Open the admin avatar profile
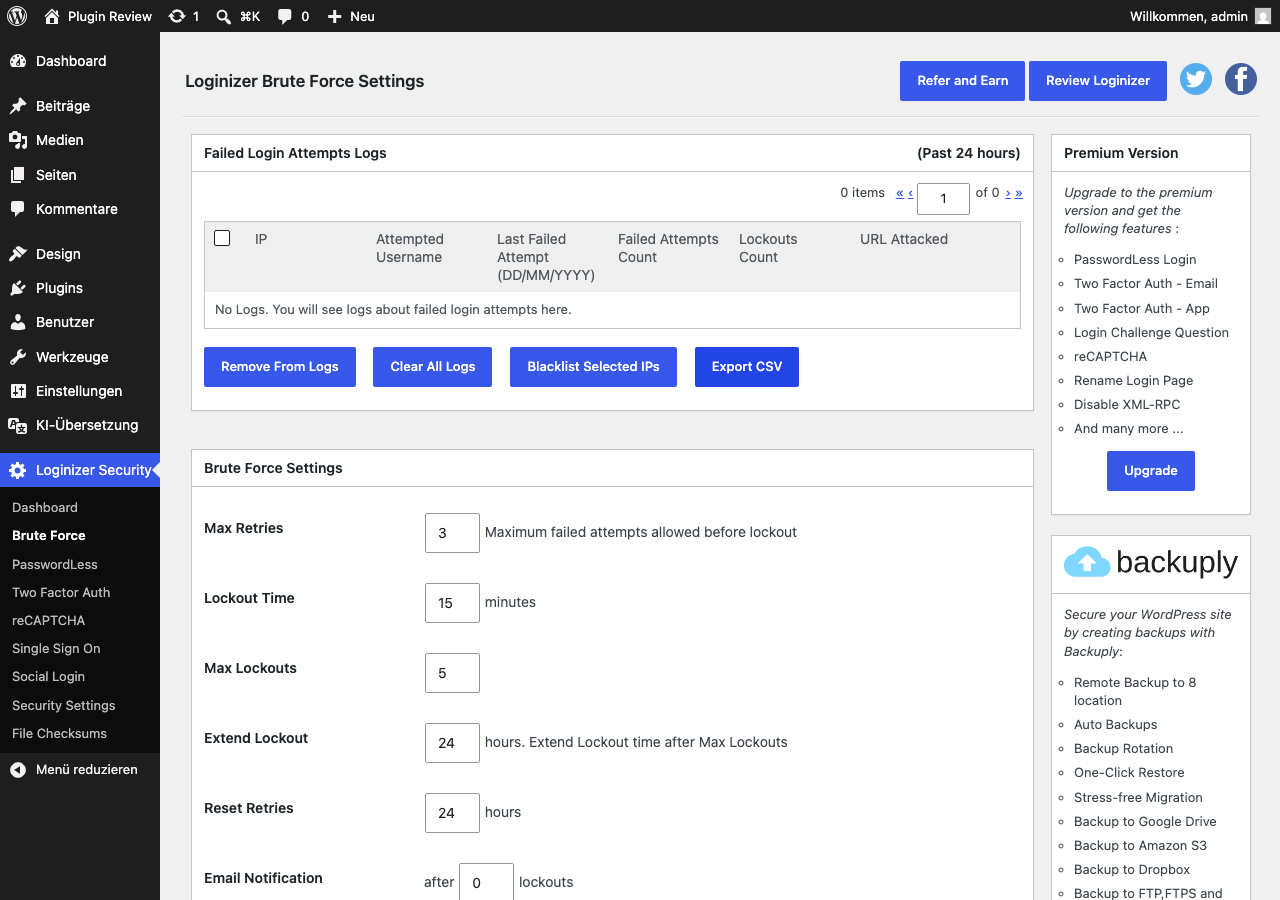1280x900 pixels. point(1263,16)
